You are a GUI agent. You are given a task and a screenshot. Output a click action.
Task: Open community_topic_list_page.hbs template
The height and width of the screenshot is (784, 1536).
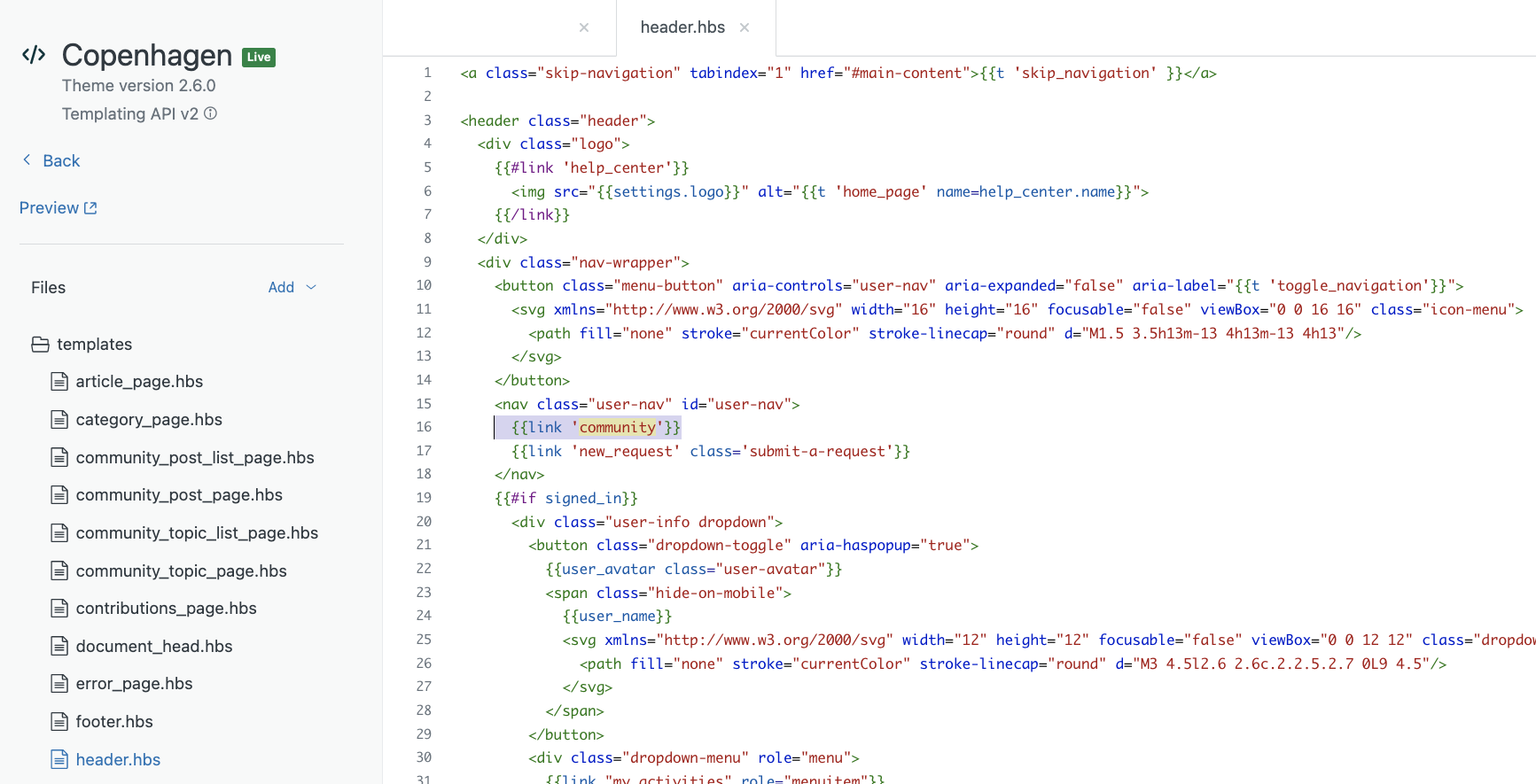tap(197, 533)
